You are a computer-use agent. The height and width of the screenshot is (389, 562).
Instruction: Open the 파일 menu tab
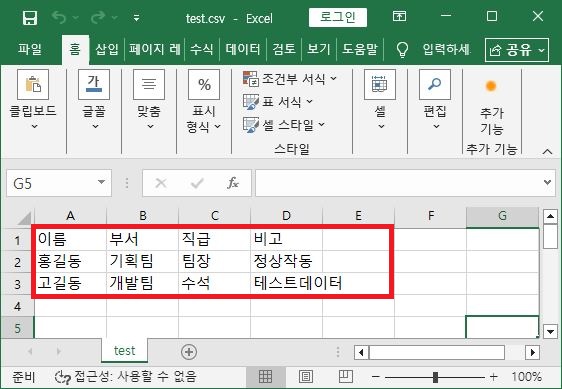point(30,49)
